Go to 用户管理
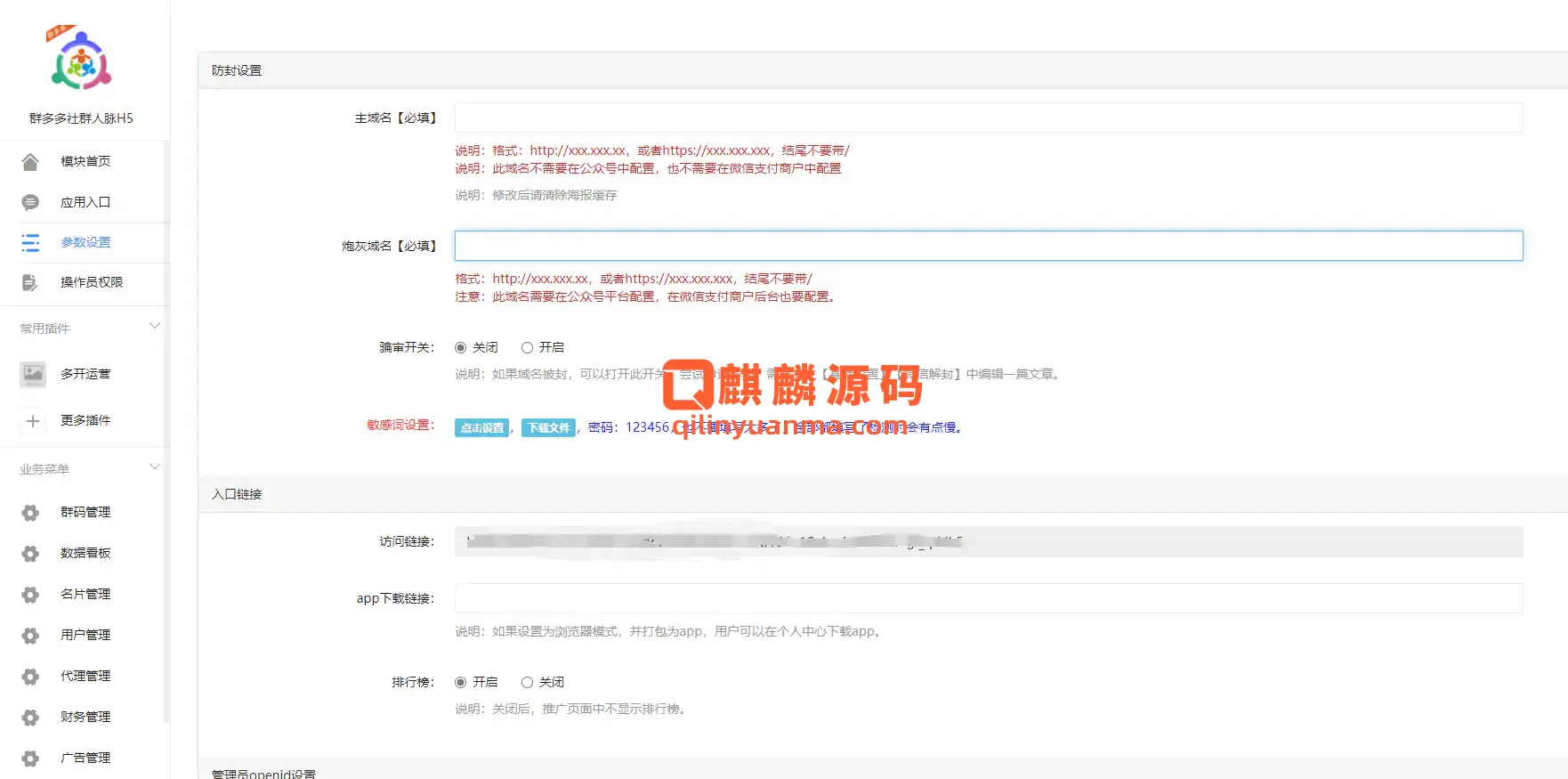Viewport: 1568px width, 779px height. click(x=85, y=635)
